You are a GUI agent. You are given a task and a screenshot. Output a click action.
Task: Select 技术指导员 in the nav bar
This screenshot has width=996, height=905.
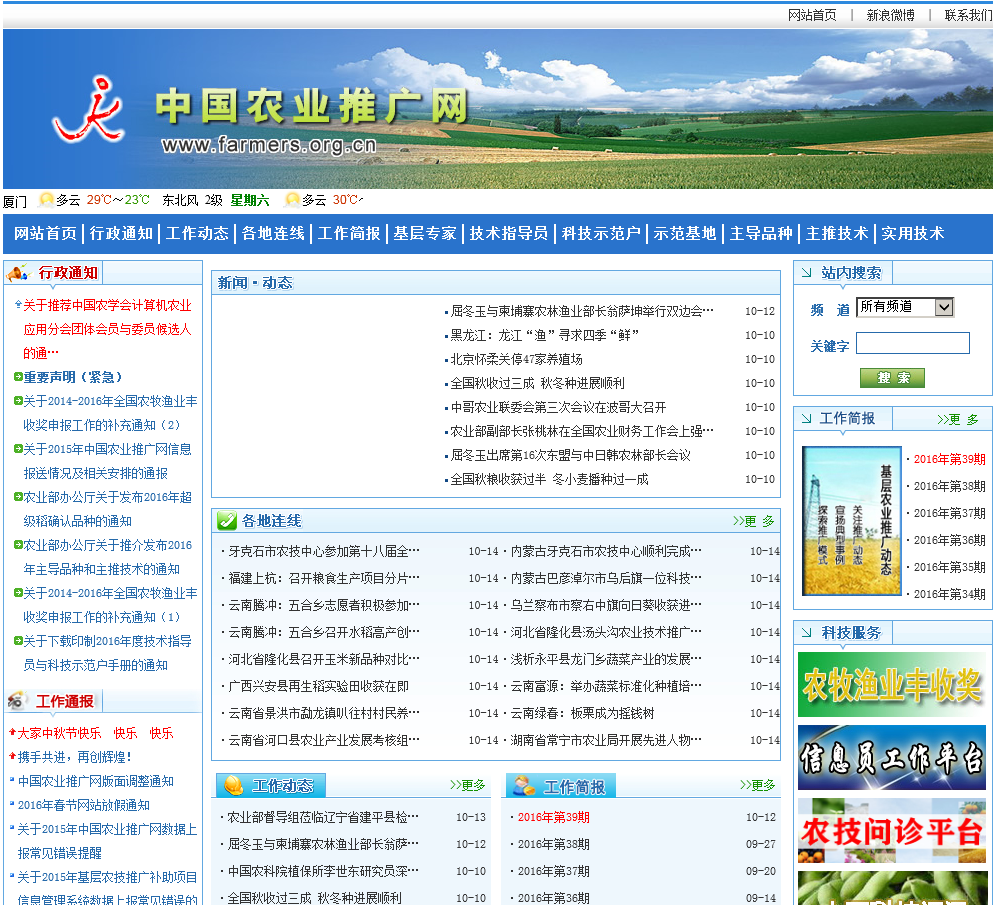pos(509,233)
